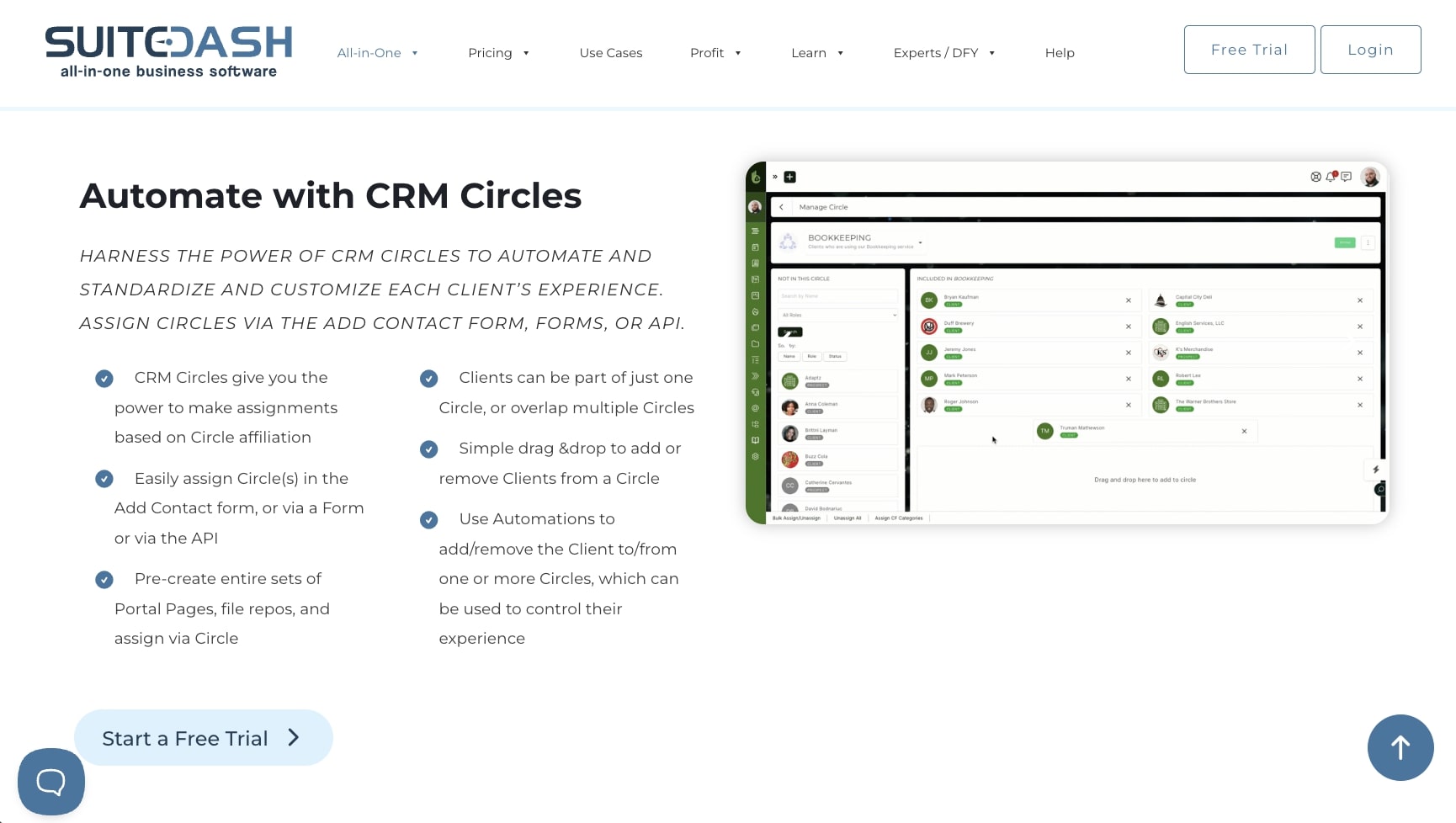The width and height of the screenshot is (1456, 823).
Task: Click the green button in Bookkeeping header
Action: 1345,242
